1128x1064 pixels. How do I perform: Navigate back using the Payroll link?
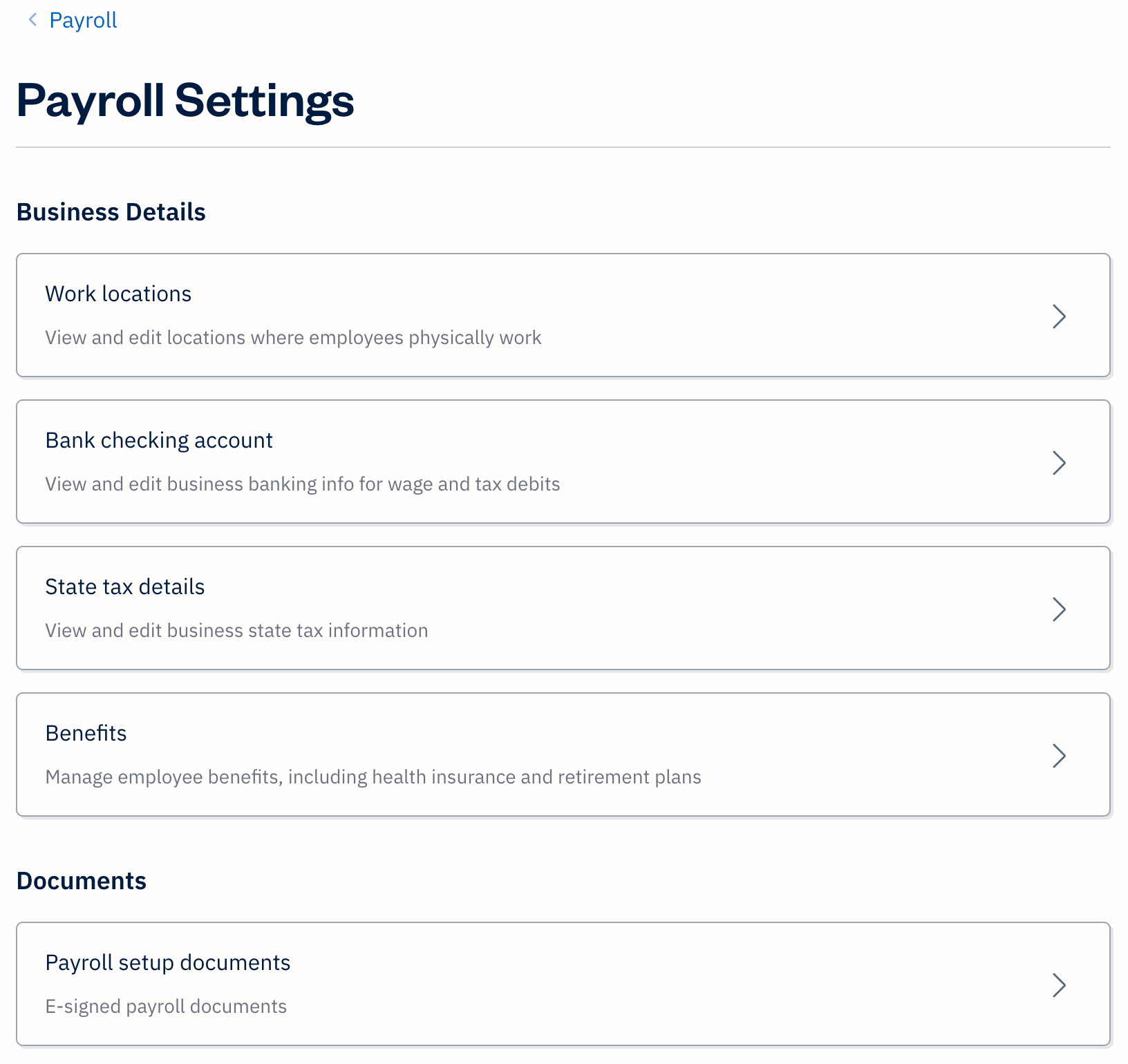(82, 21)
